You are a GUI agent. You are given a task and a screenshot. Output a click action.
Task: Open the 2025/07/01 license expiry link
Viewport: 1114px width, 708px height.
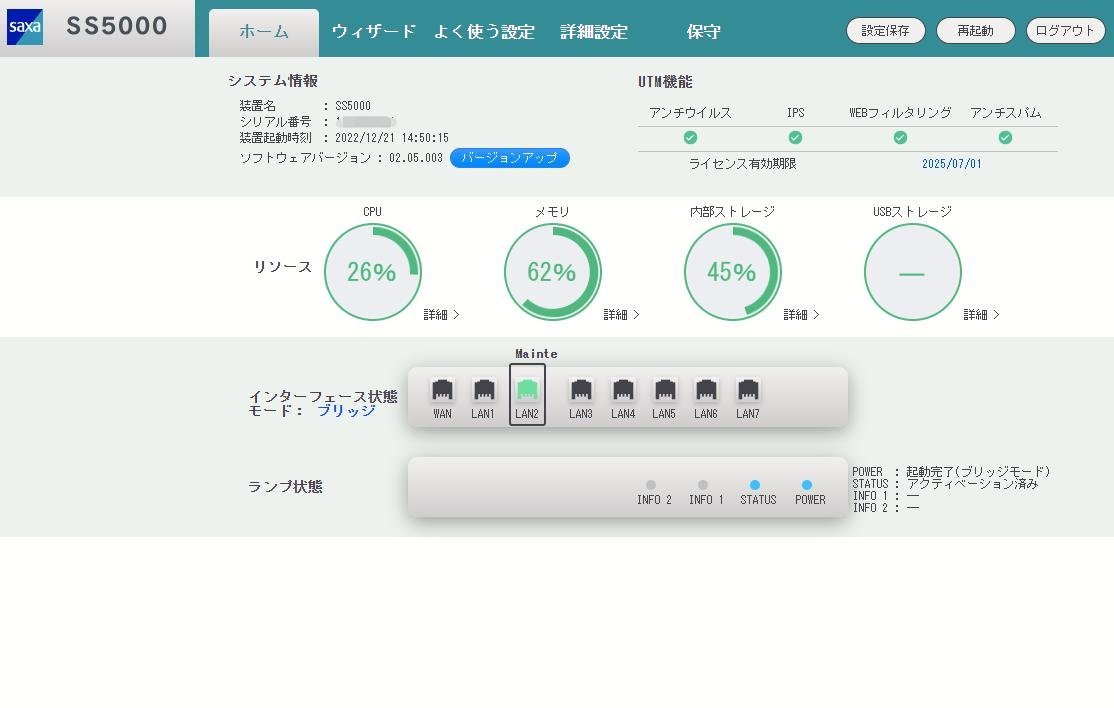[x=951, y=164]
